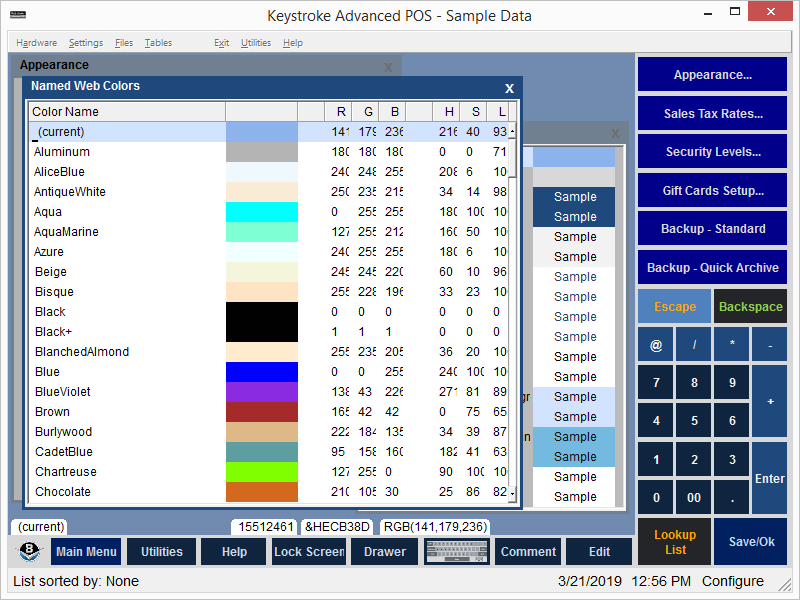
Task: Open the Tables menu
Action: (x=158, y=43)
